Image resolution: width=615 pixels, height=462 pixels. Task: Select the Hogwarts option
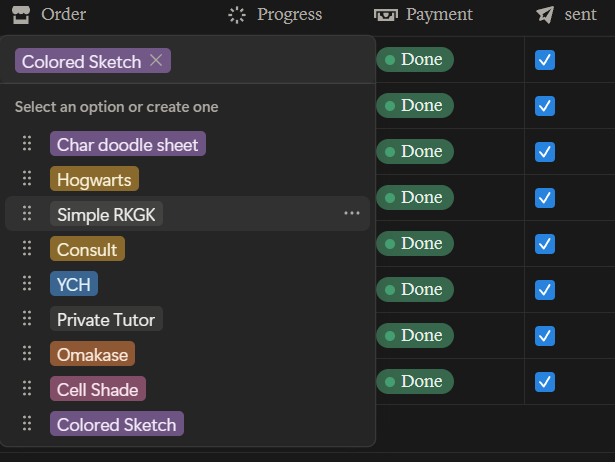[94, 178]
